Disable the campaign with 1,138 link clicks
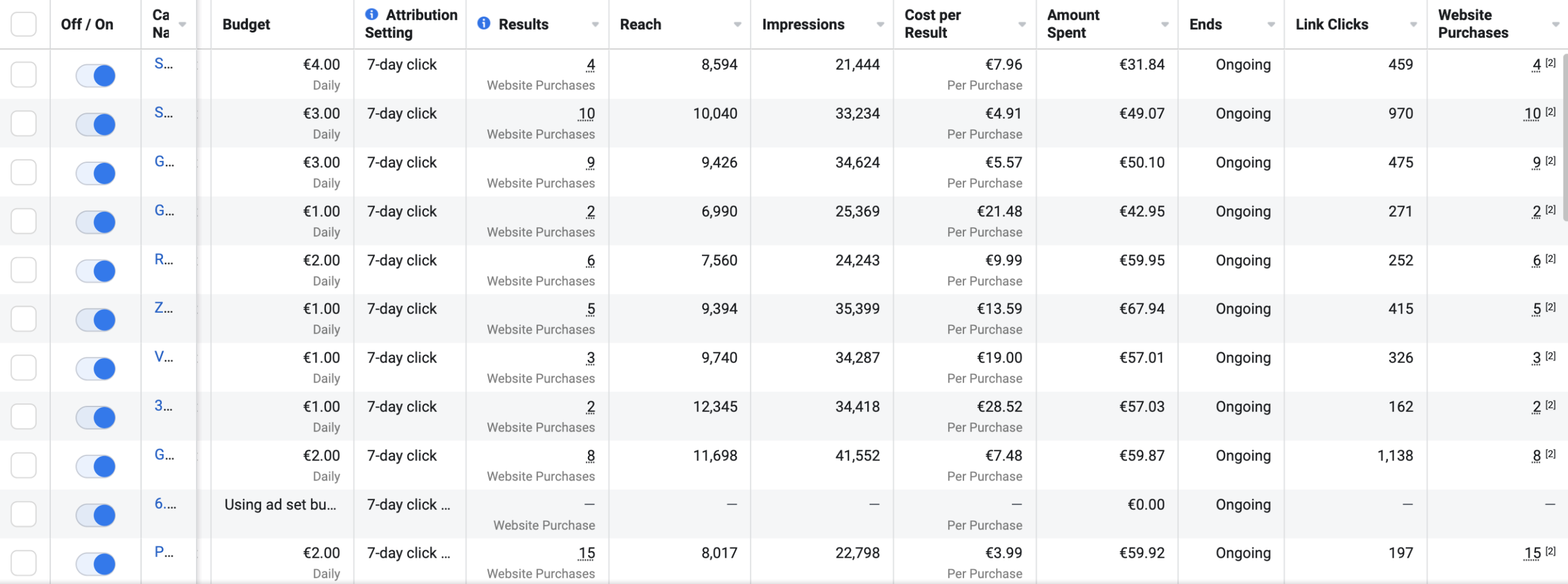 (x=96, y=466)
